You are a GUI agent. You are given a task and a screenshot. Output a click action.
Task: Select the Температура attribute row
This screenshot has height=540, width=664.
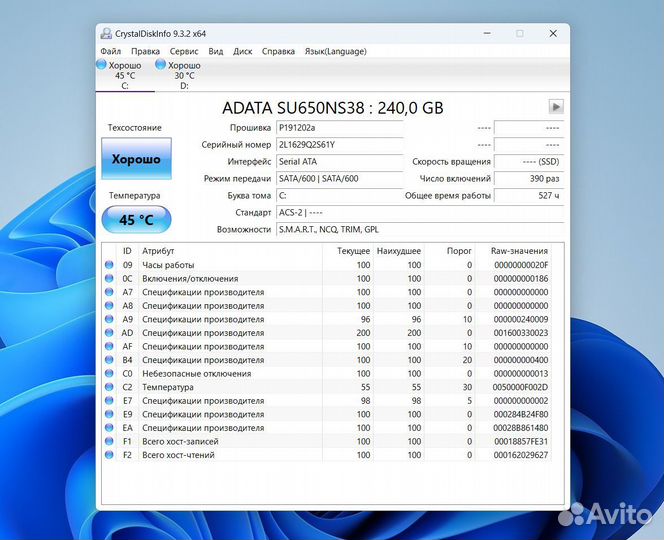[327, 387]
